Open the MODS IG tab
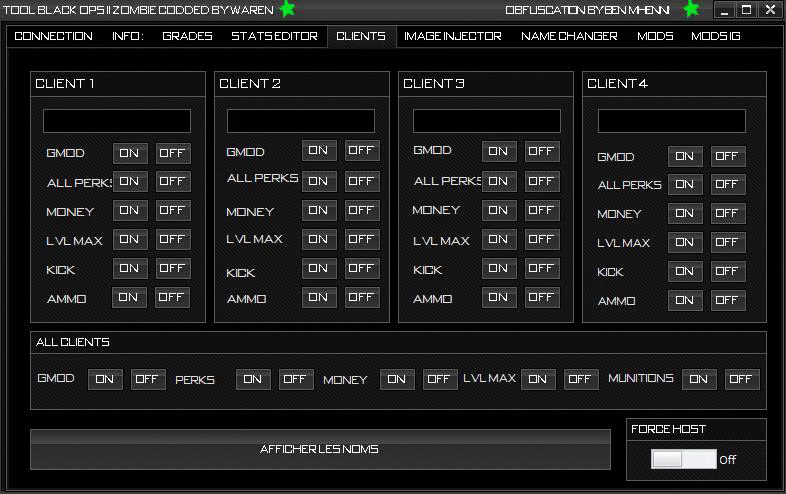The width and height of the screenshot is (786, 494). point(715,36)
